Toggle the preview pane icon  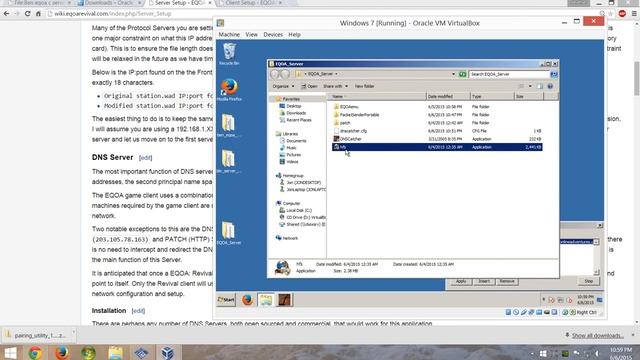tap(540, 86)
